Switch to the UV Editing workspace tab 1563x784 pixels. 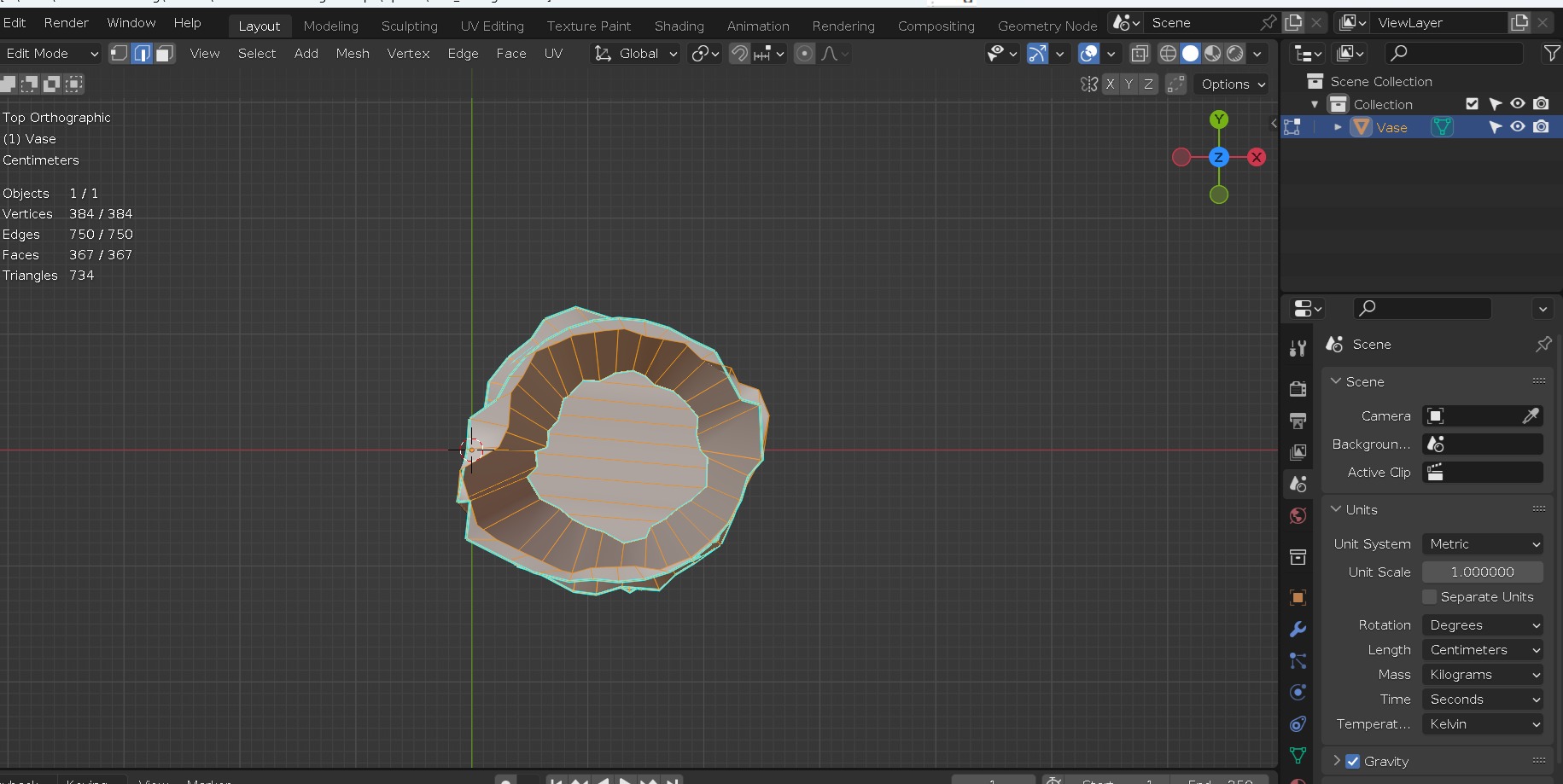492,26
